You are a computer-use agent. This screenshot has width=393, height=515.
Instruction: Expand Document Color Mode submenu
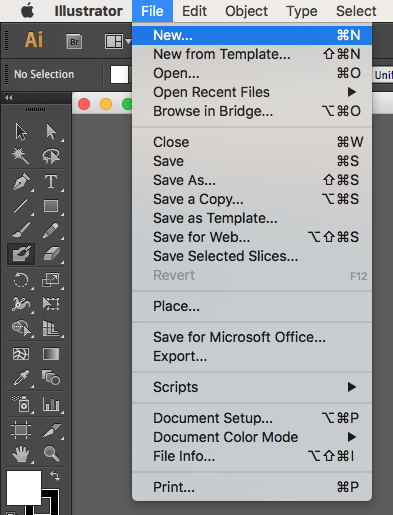pos(252,437)
